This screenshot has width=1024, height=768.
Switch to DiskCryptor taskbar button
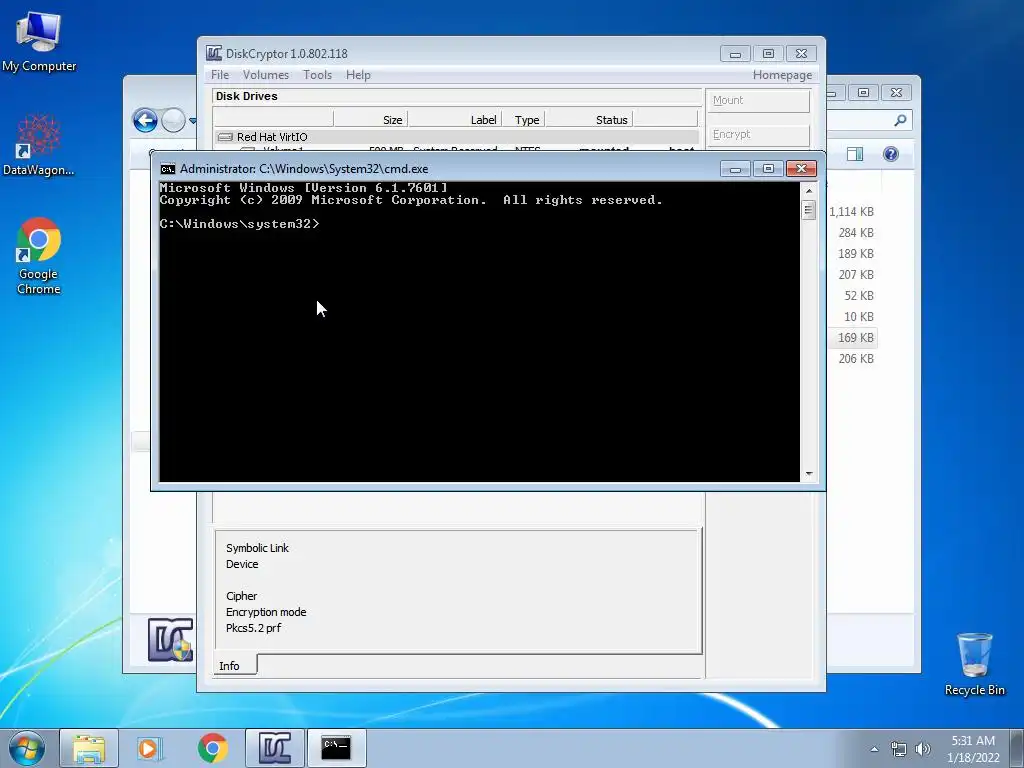pos(274,748)
